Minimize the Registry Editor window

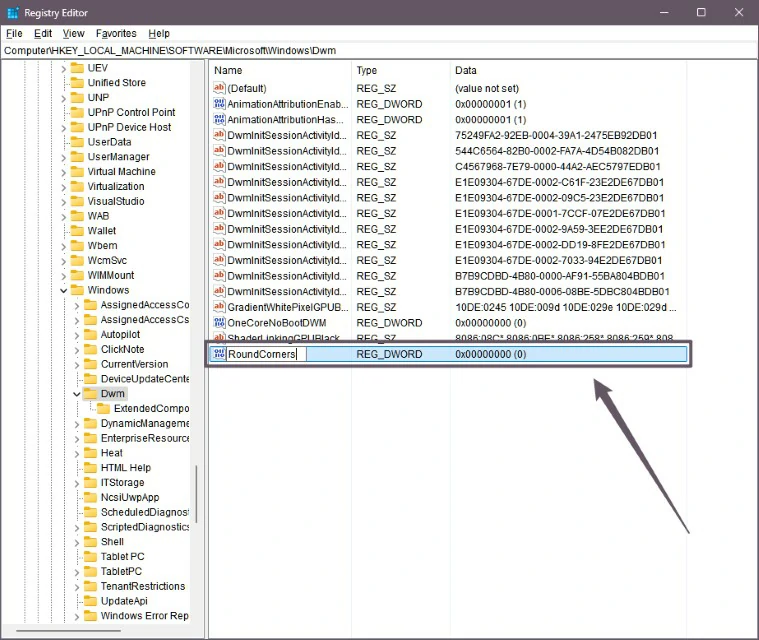tap(664, 13)
